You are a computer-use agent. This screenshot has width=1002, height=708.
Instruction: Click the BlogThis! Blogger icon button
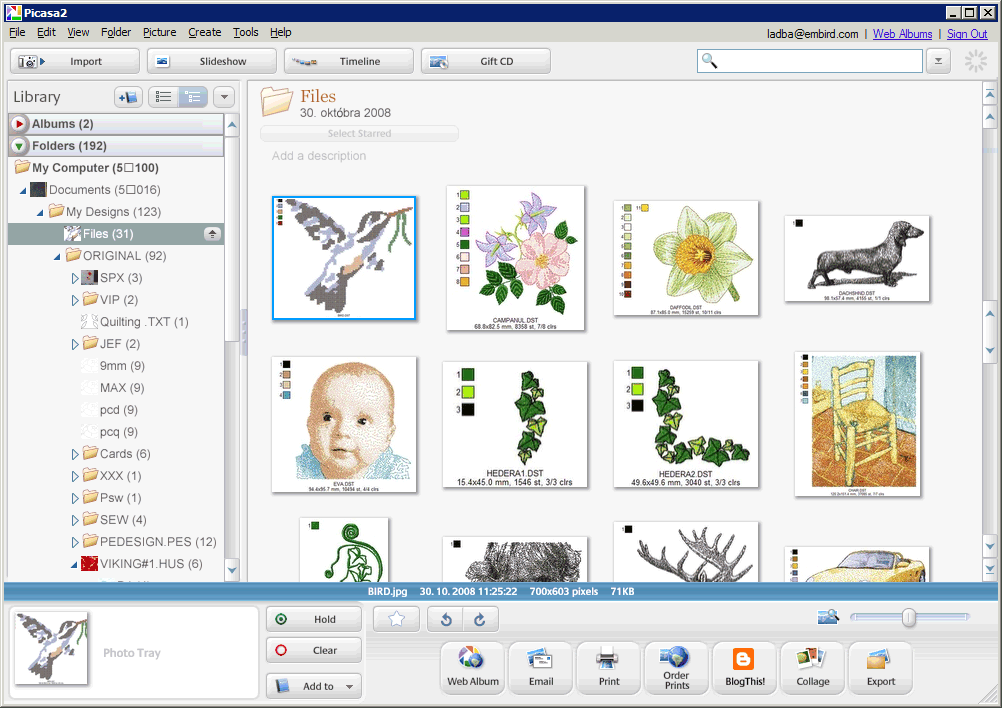(743, 668)
